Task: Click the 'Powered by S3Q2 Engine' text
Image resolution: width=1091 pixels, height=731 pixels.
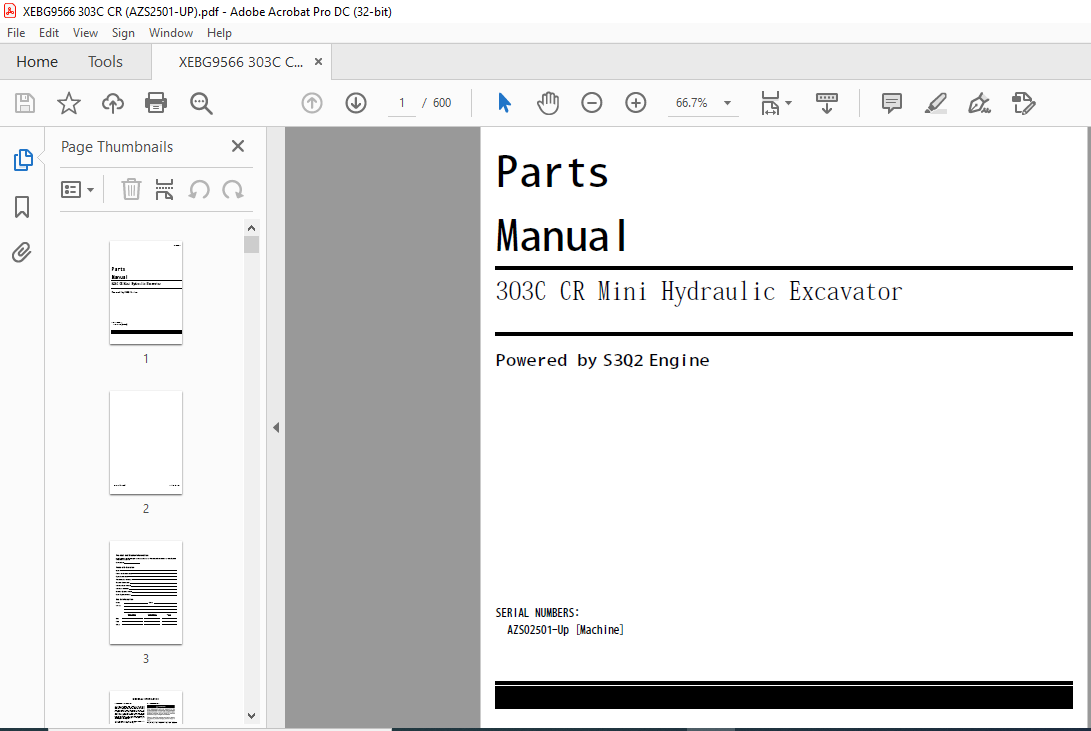Action: click(x=603, y=360)
